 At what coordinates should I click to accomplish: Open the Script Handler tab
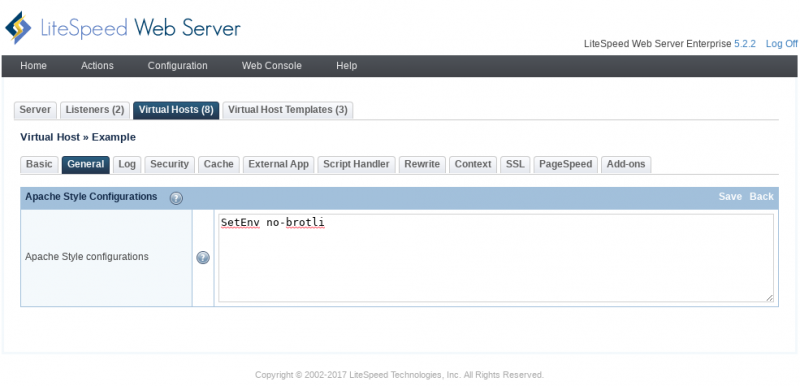[x=356, y=165]
